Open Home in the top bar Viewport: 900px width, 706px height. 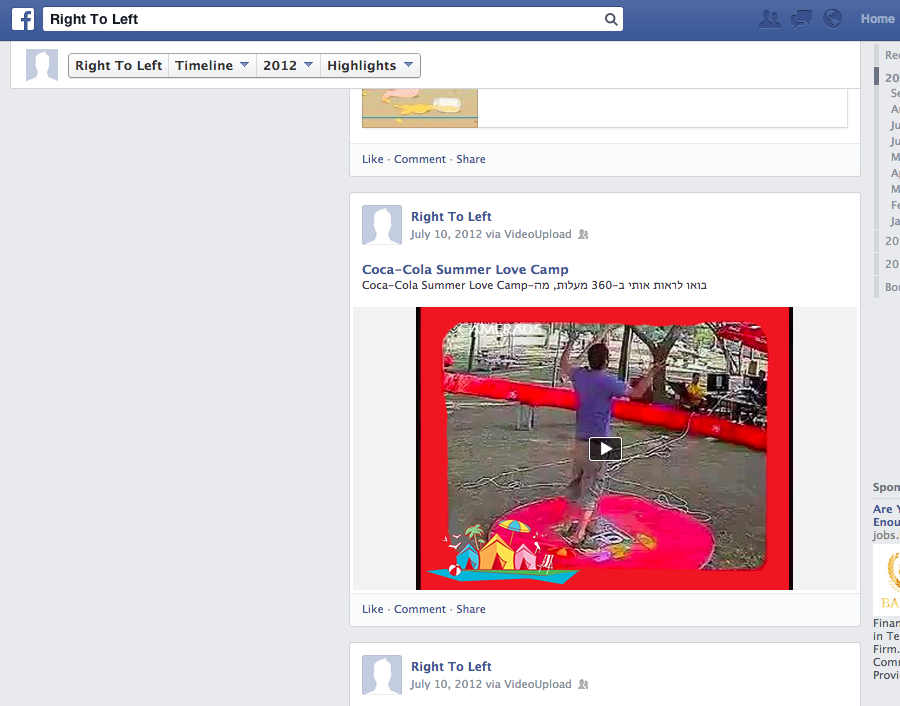point(877,19)
